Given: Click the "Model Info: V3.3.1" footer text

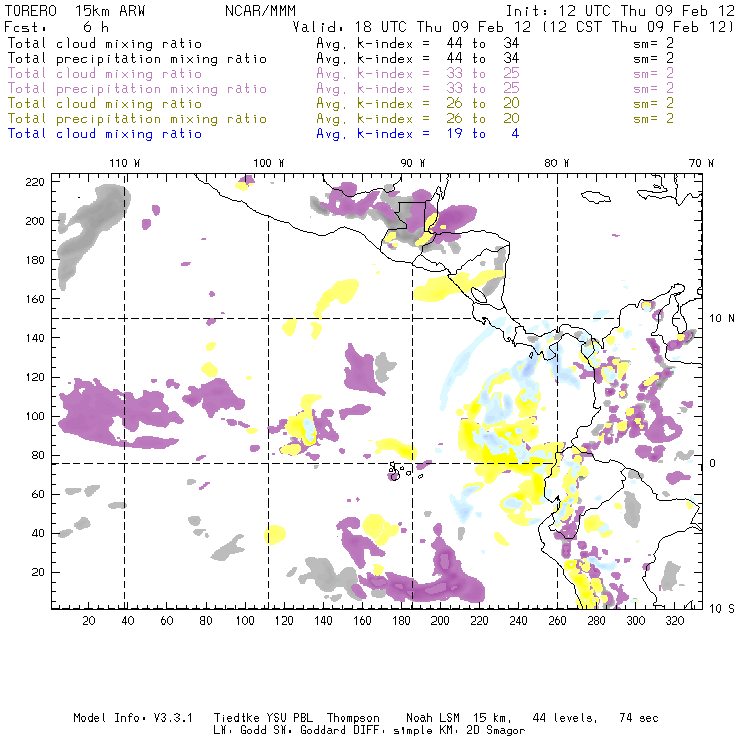Looking at the screenshot, I should (133, 718).
